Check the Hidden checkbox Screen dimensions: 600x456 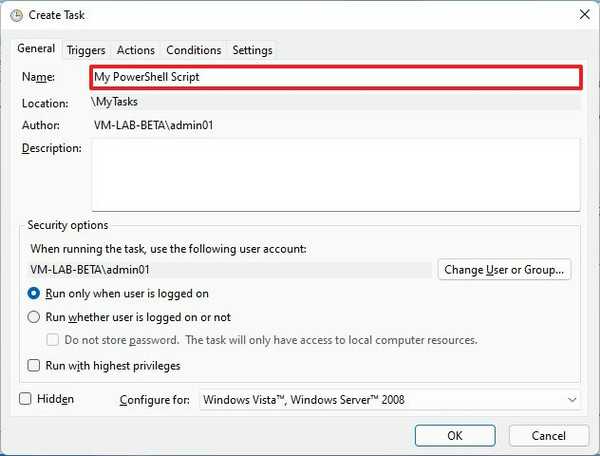coord(26,399)
